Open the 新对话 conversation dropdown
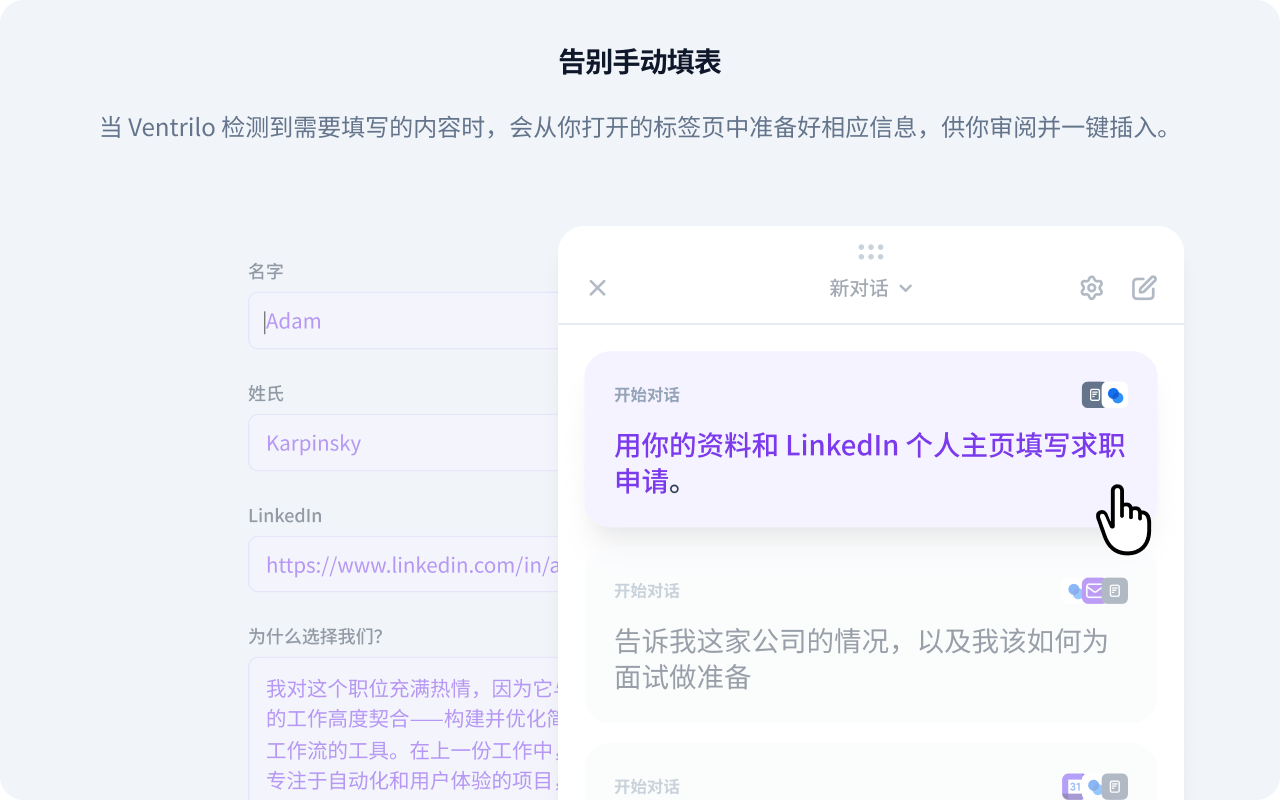Viewport: 1280px width, 800px height. (x=870, y=288)
